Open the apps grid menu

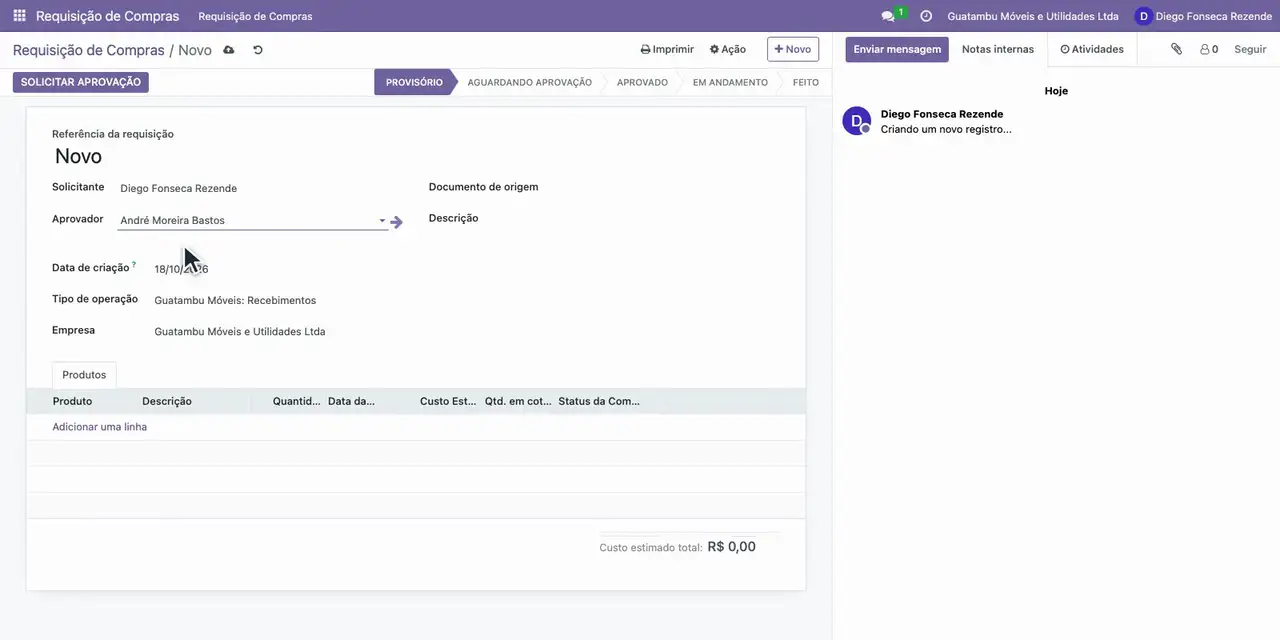(x=19, y=16)
